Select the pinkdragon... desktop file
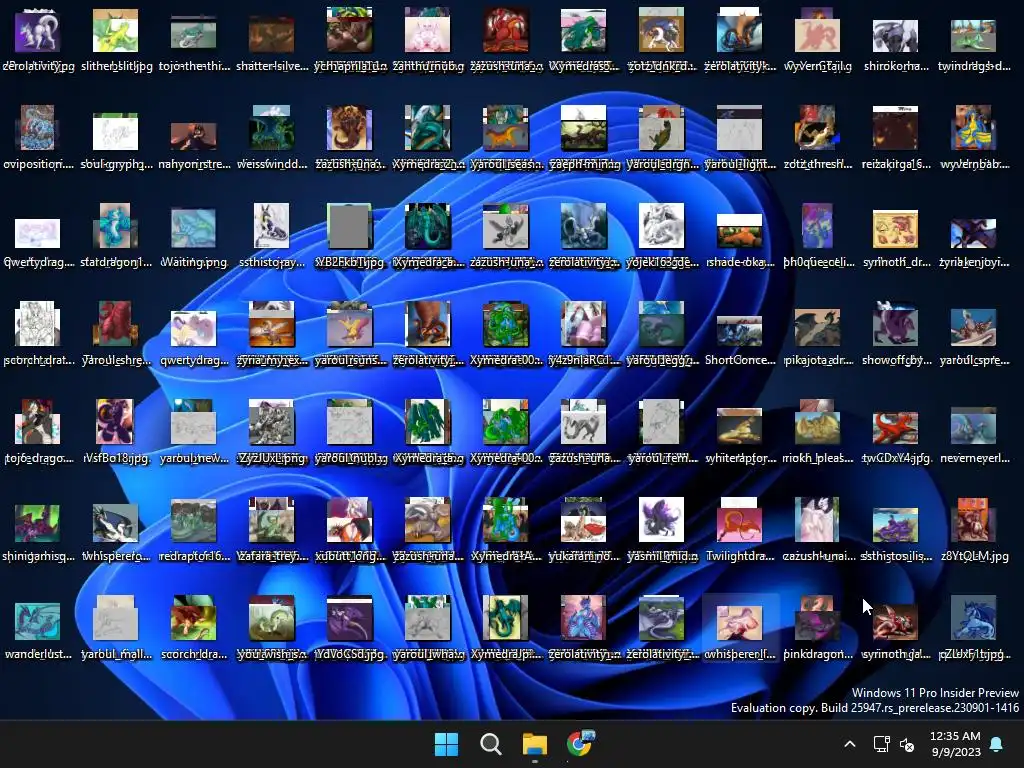 [818, 628]
